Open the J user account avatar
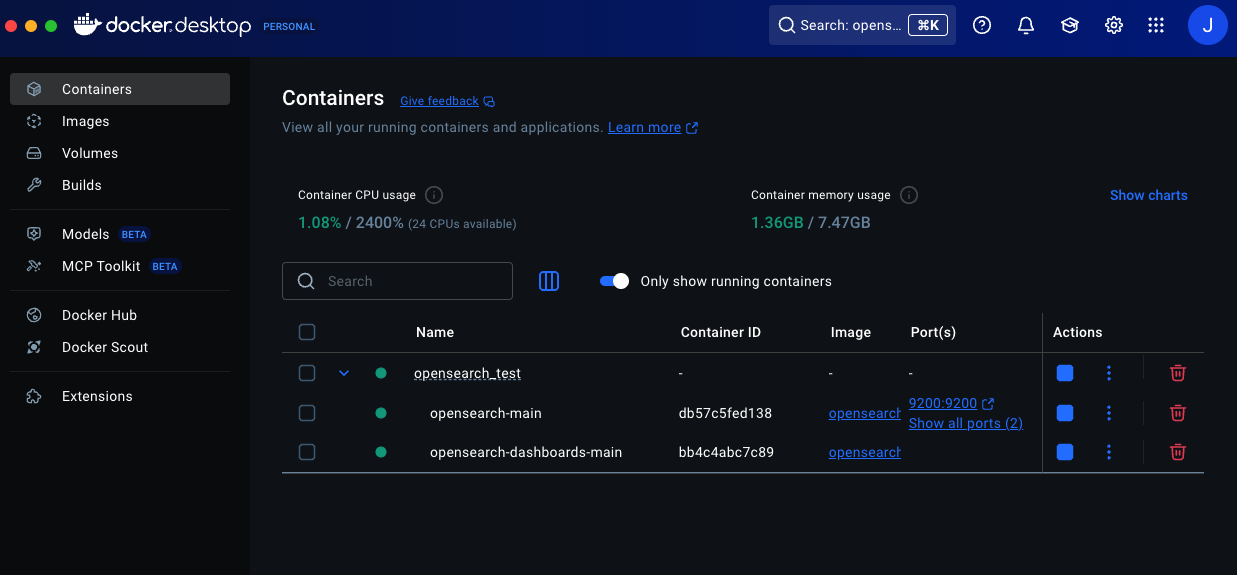 pos(1208,25)
